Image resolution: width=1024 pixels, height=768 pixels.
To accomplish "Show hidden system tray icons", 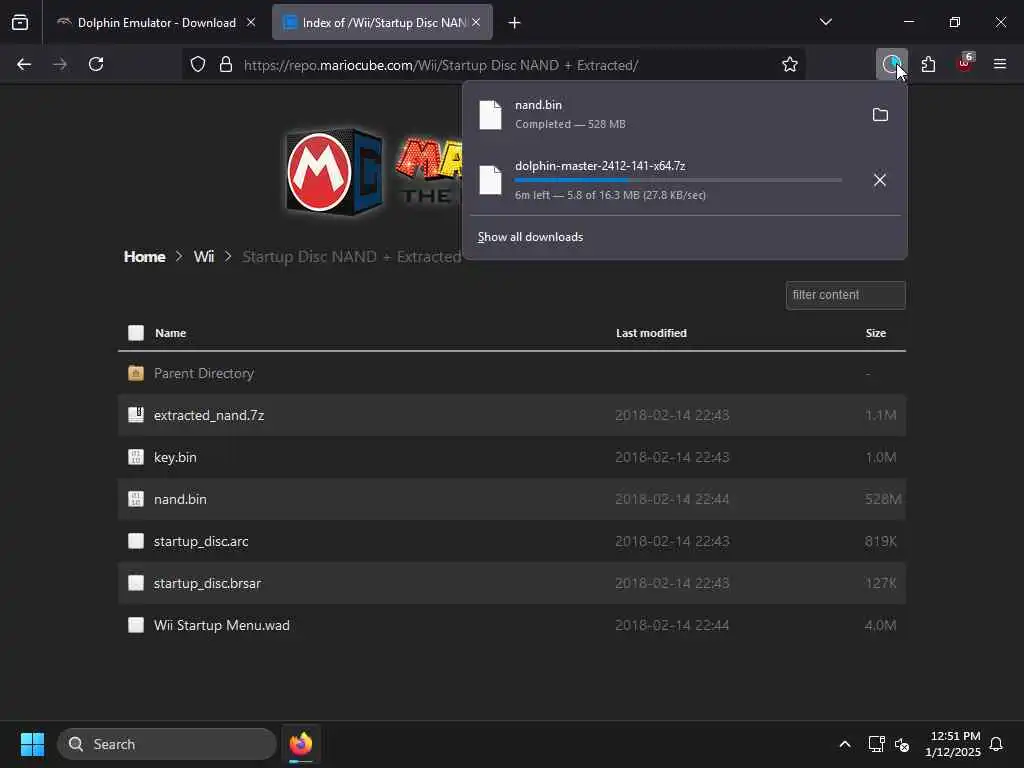I will [x=844, y=744].
